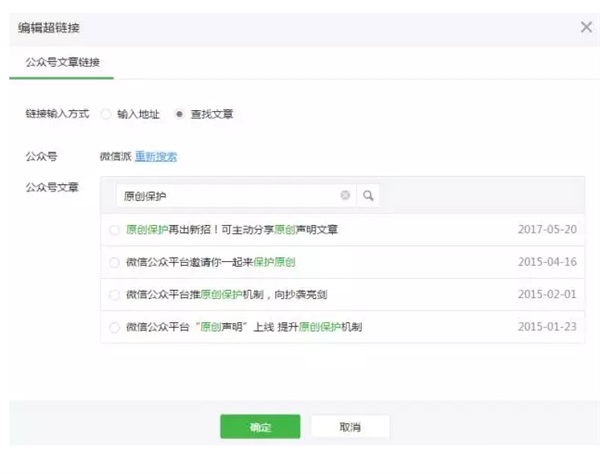Clear the search field with the X icon
Viewport: 600px width, 474px height.
point(345,196)
